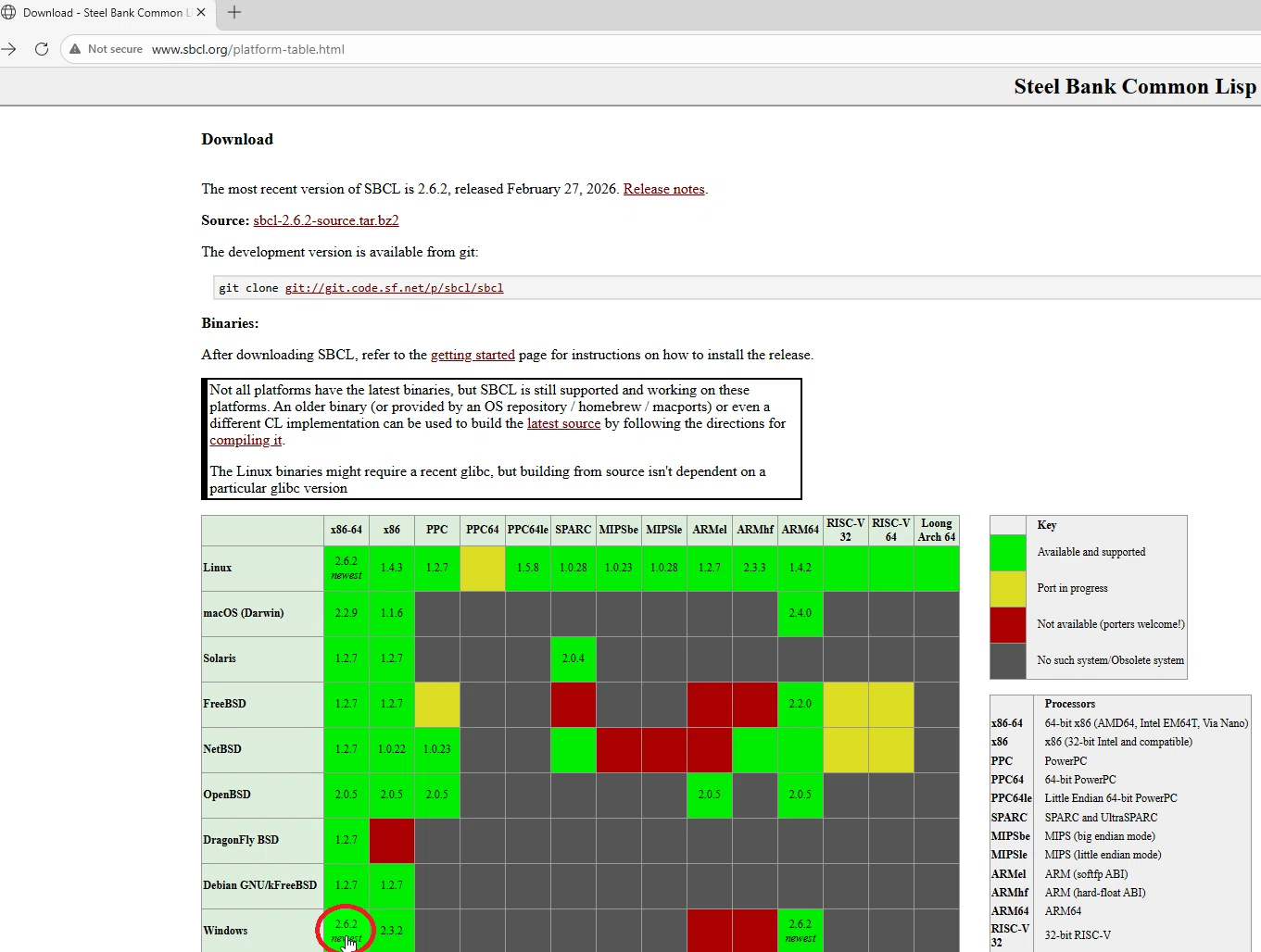
Task: Click the Debian GNU/kFreeBSD x86 1.2.7 cell
Action: (x=392, y=885)
